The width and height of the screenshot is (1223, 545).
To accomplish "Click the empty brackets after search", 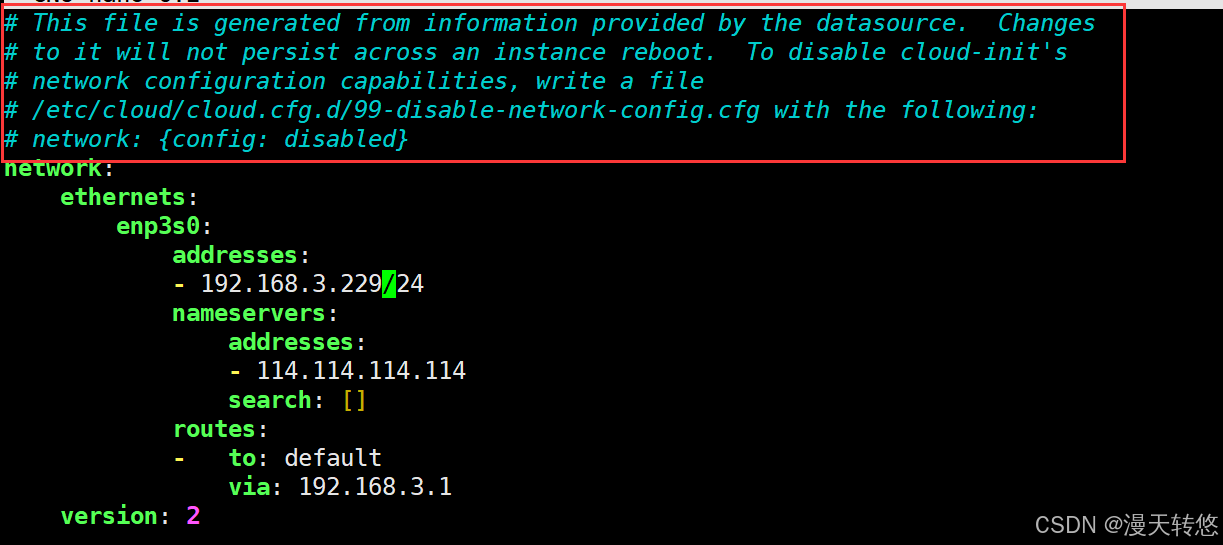I will point(354,401).
